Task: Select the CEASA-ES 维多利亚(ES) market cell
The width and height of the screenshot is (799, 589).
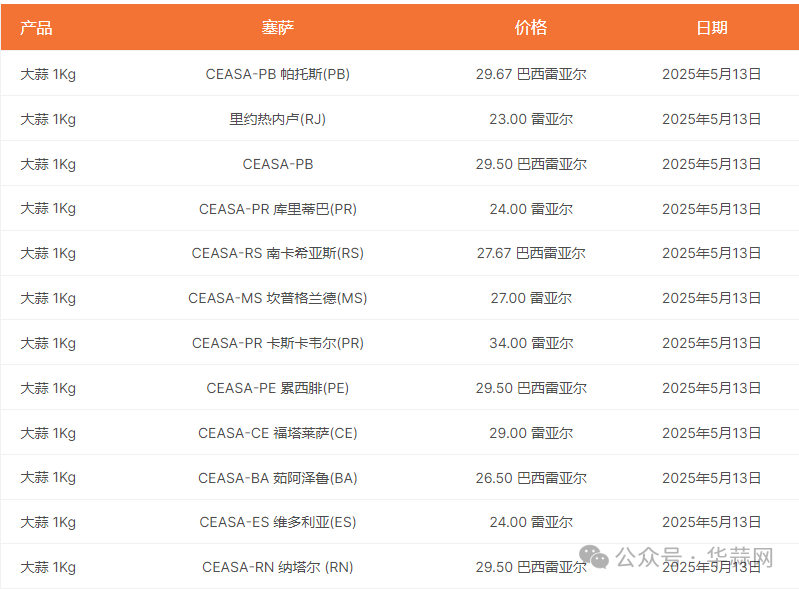Action: 277,522
